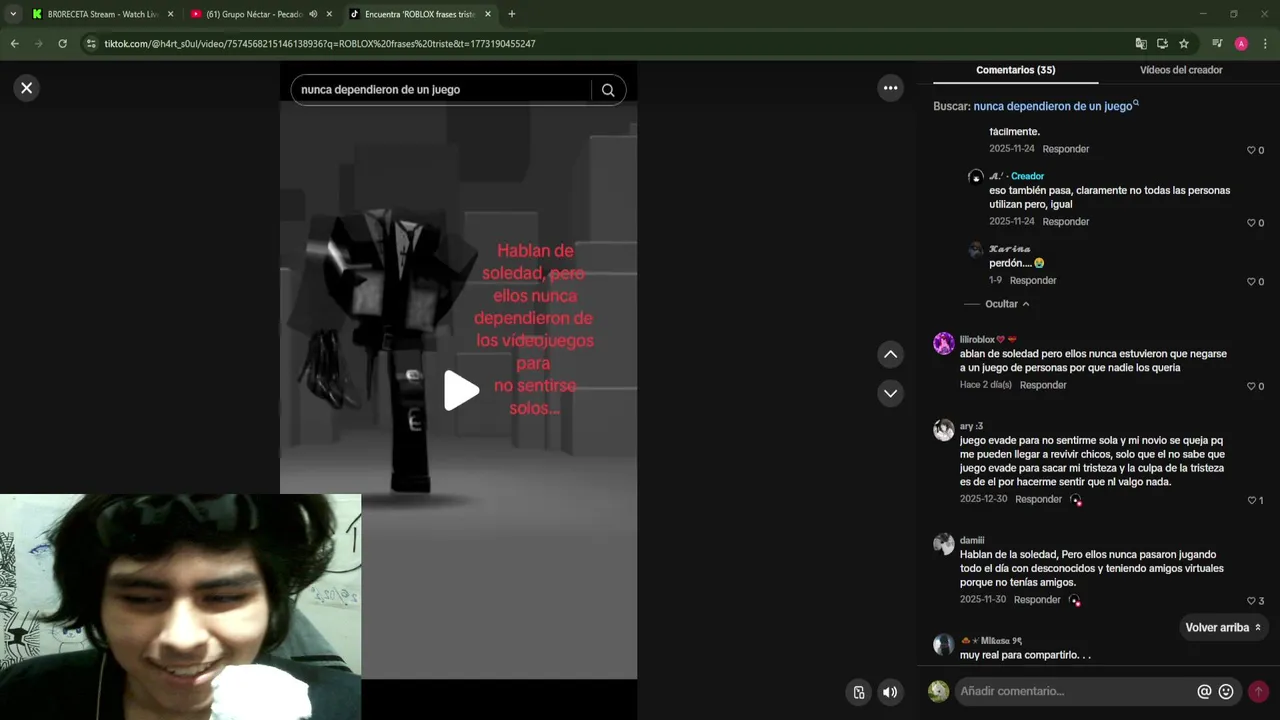Click the search emoji icon beside ary's Responder
This screenshot has width=1280, height=720.
click(1076, 500)
